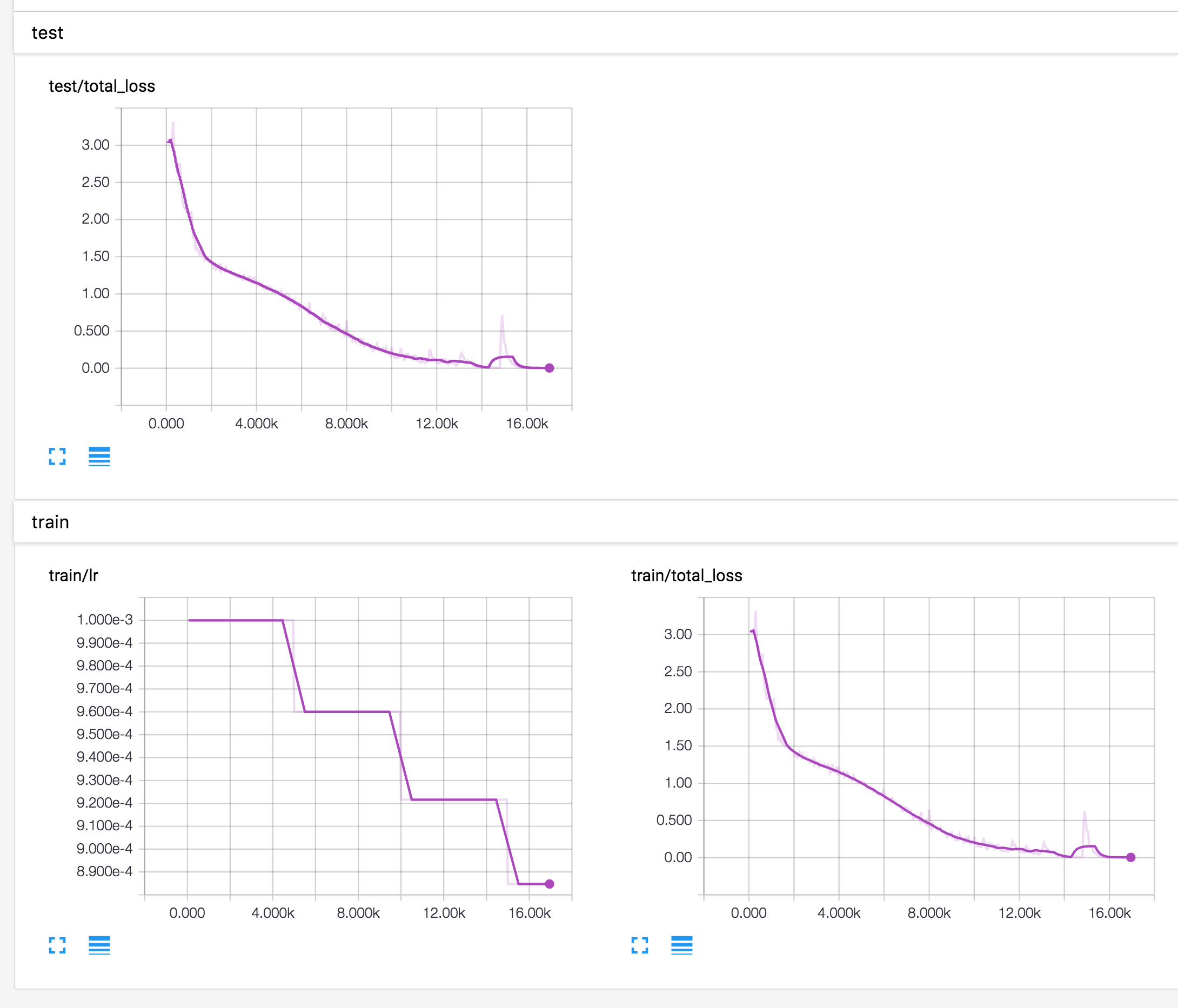Click the 16.00k x-axis label under test/total_loss
This screenshot has height=1008, width=1178.
pyautogui.click(x=527, y=424)
